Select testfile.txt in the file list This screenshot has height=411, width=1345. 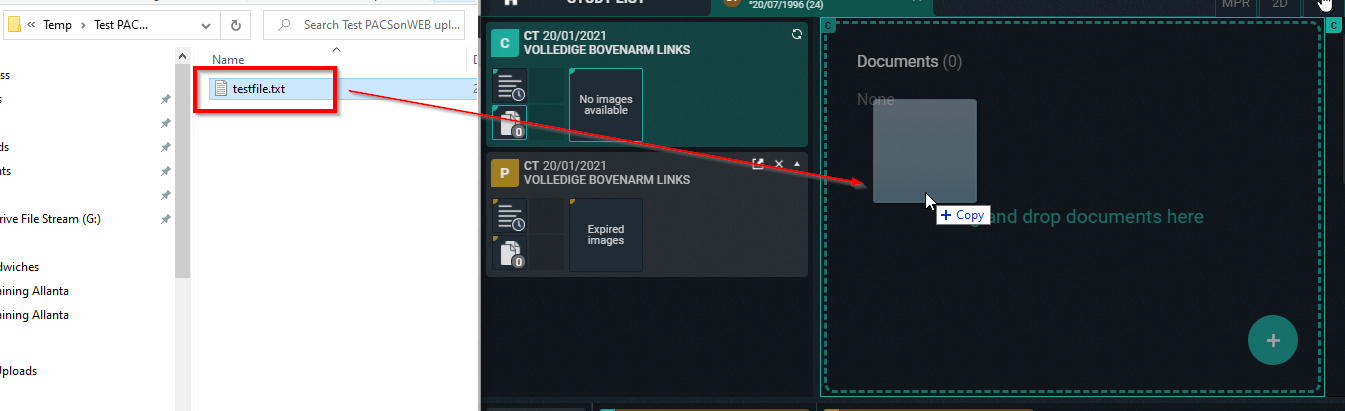(x=258, y=89)
